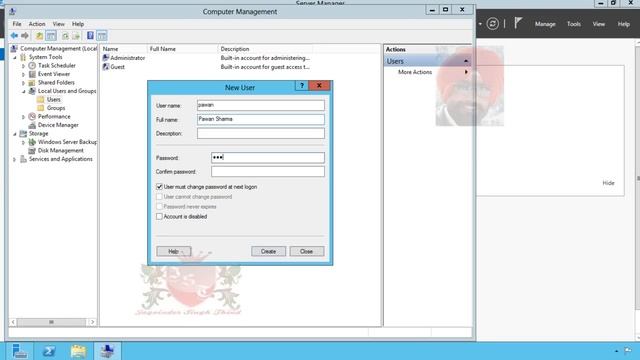This screenshot has width=640, height=360.
Task: Toggle Show/Hide Console Tree toolbar icon
Action: point(51,36)
